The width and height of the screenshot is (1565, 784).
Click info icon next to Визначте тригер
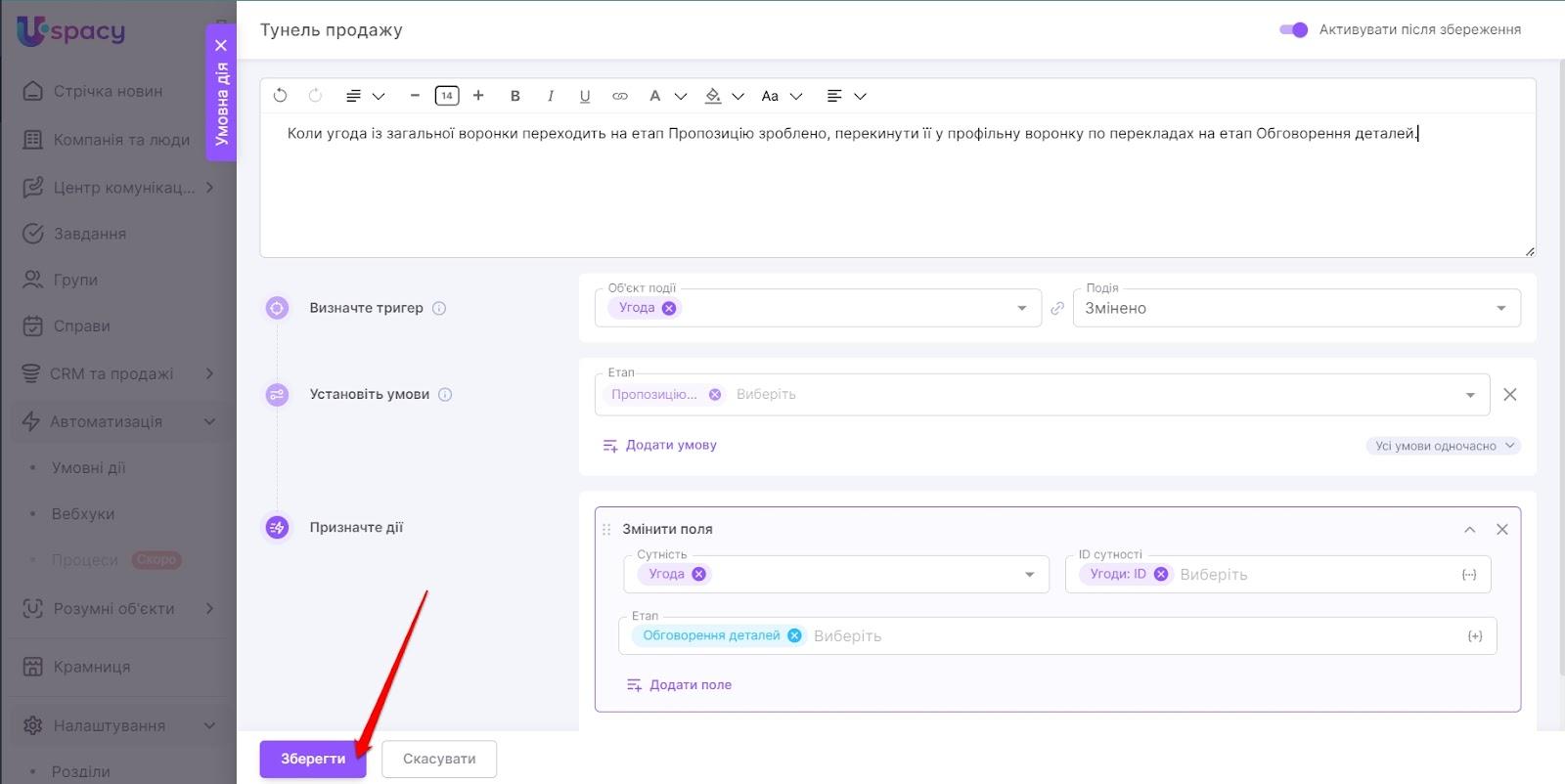(439, 308)
